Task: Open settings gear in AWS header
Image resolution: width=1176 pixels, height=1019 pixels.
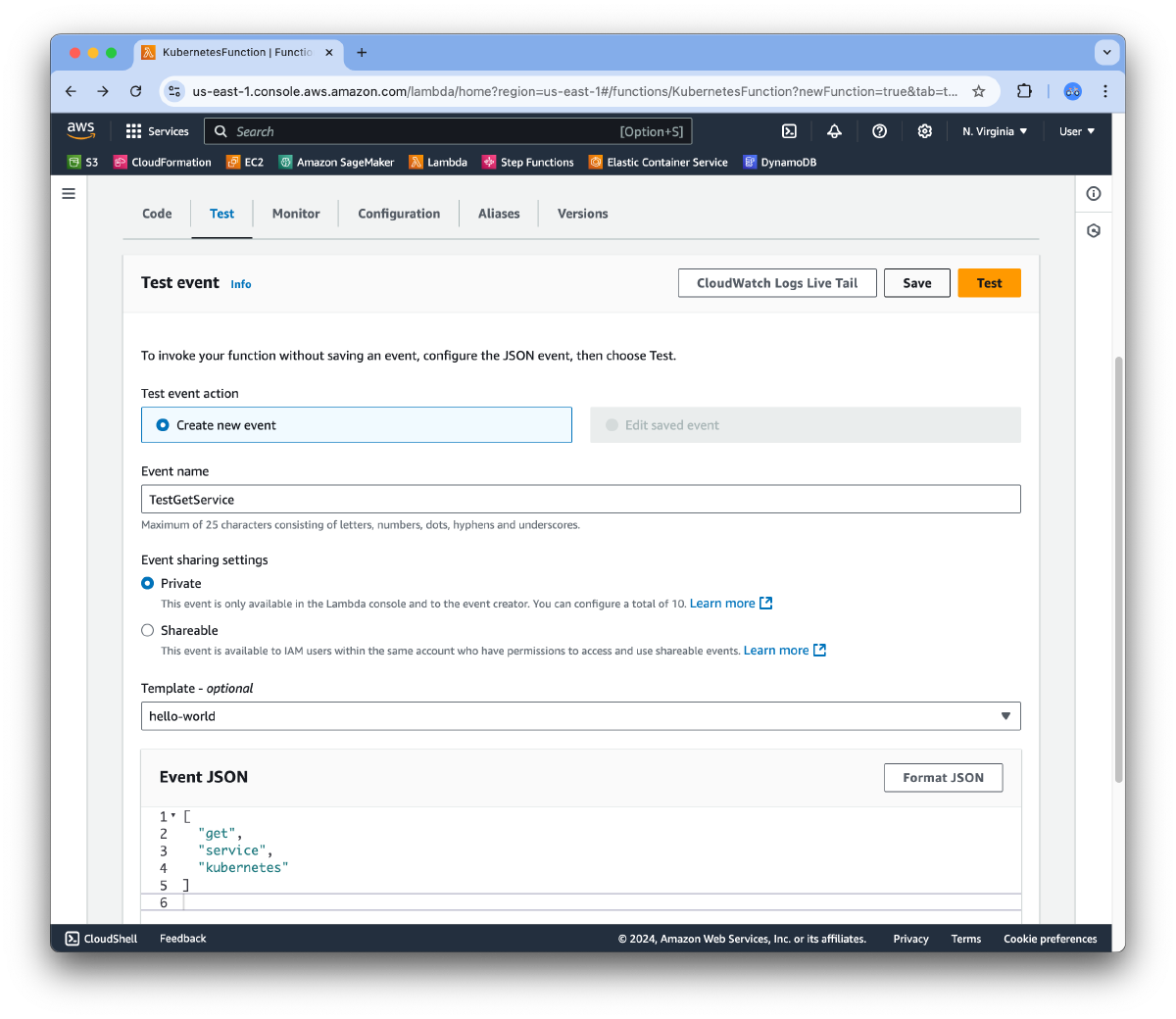Action: [x=924, y=131]
